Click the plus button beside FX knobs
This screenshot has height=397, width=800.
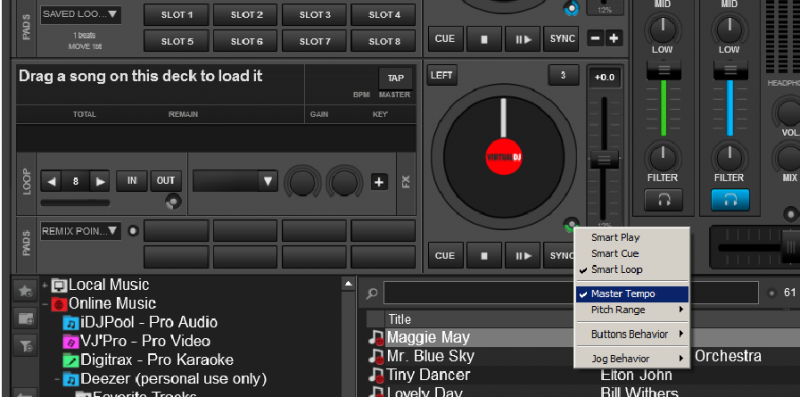pyautogui.click(x=379, y=182)
